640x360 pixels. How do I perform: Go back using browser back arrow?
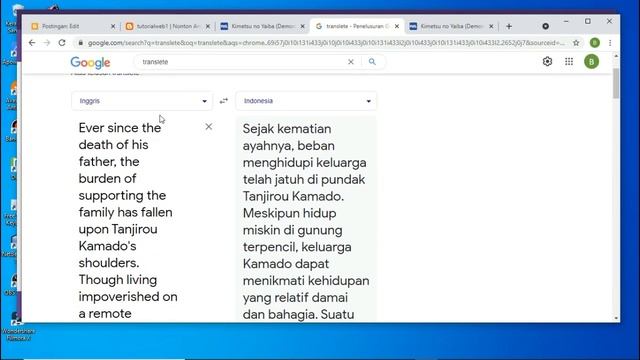32,43
